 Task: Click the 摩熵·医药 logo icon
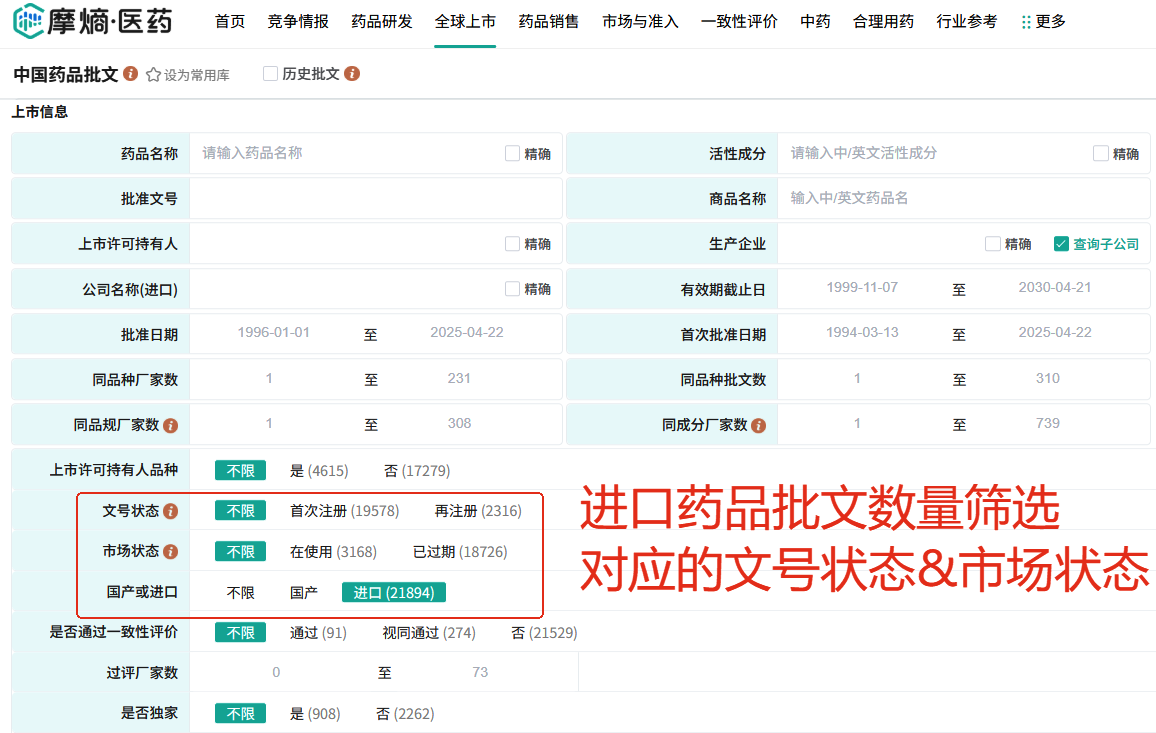point(28,20)
